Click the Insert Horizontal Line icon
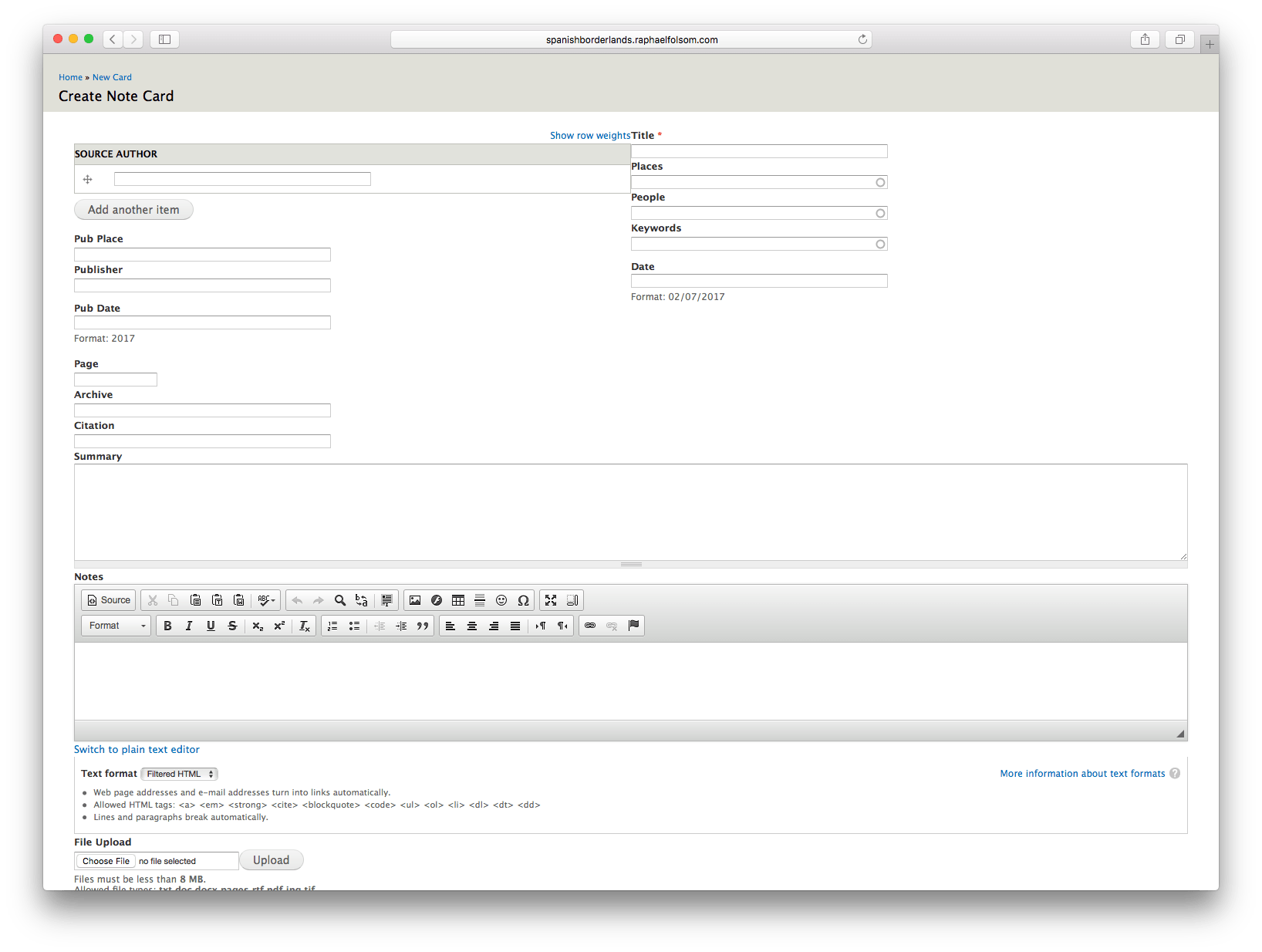Viewport: 1262px width, 952px height. pos(480,600)
